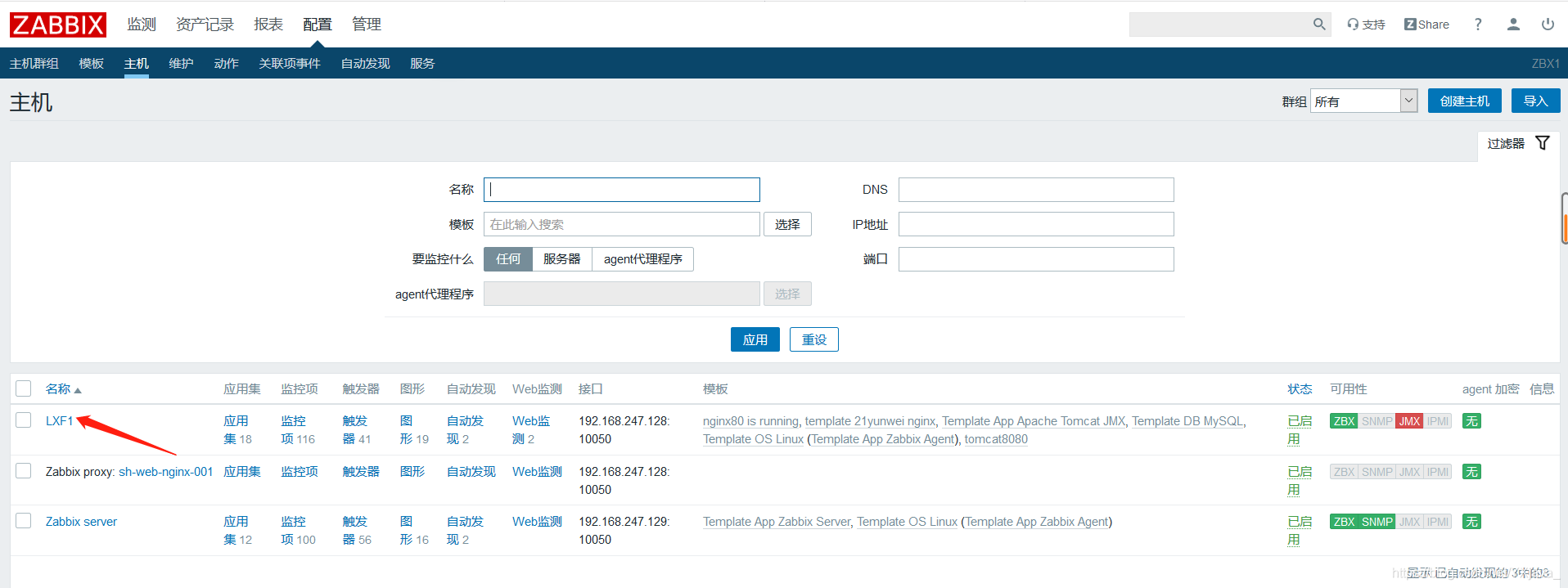Open the 资产记录 top menu
The image size is (1568, 588).
coord(205,25)
